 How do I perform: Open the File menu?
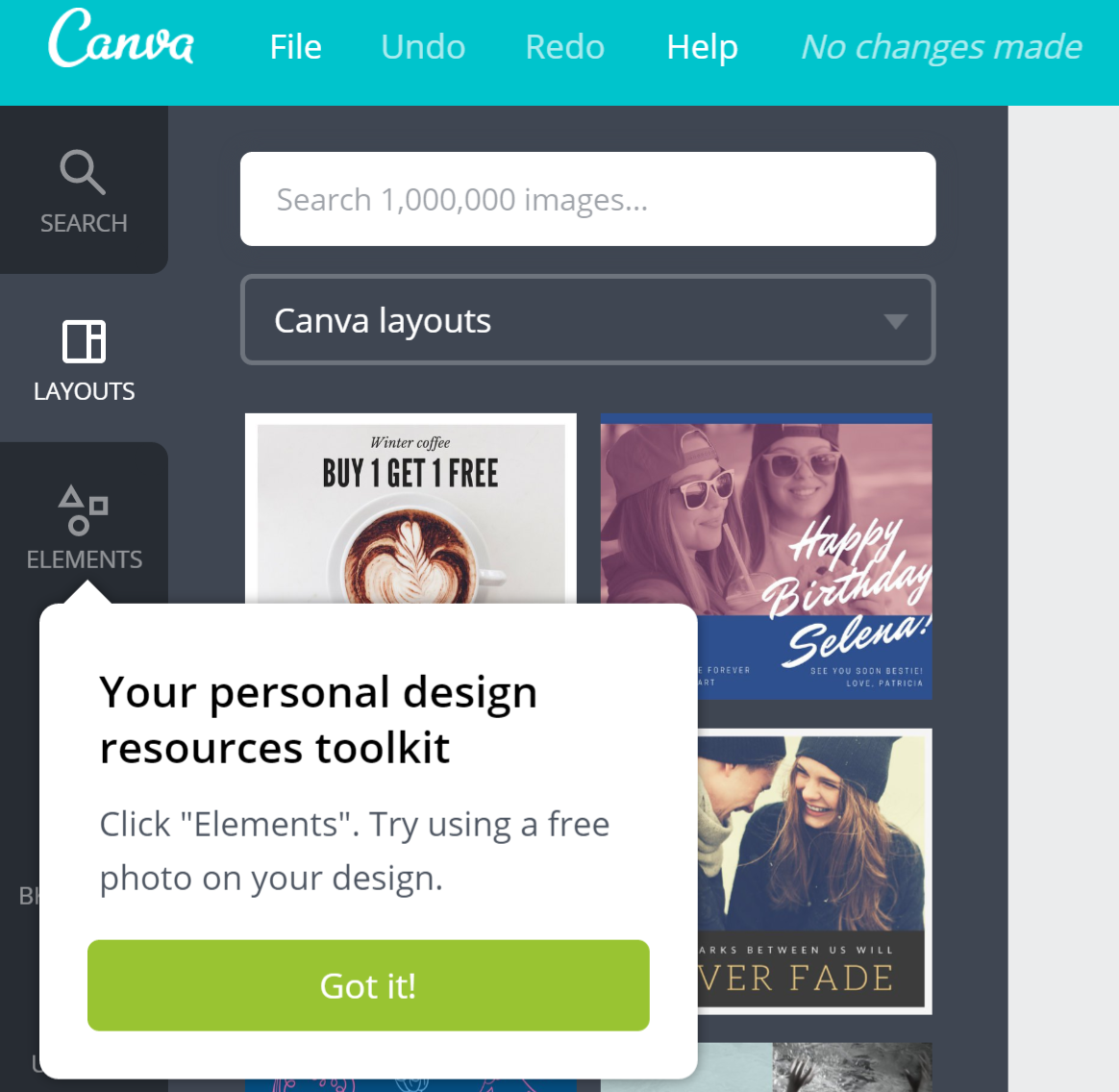coord(295,47)
